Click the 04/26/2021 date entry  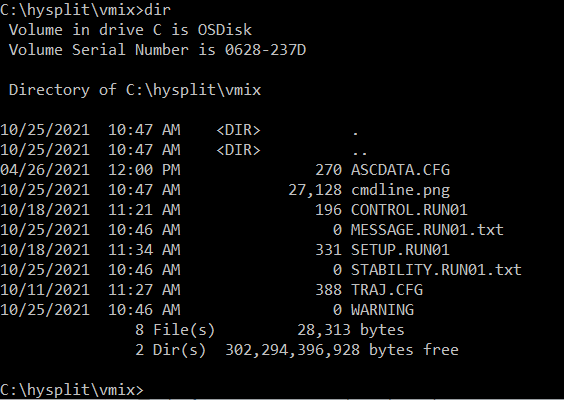45,170
